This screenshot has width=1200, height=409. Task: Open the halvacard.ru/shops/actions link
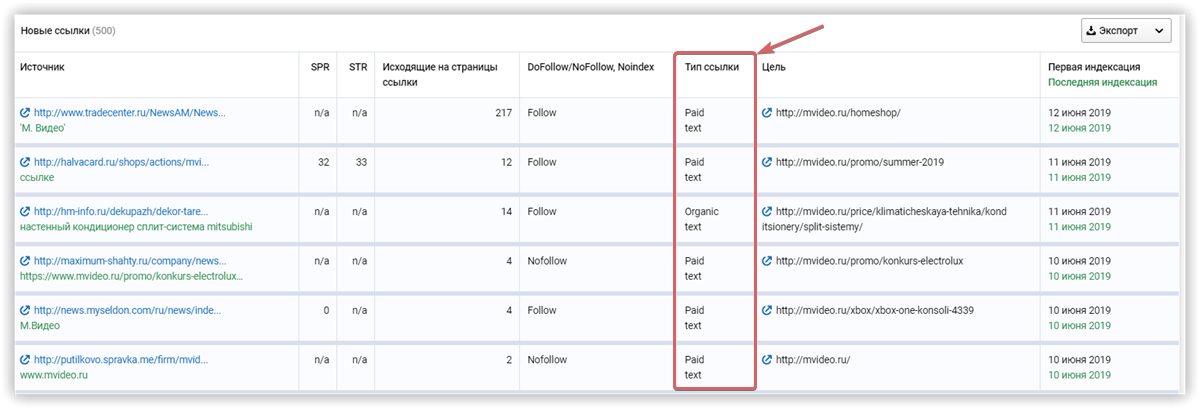[x=122, y=162]
